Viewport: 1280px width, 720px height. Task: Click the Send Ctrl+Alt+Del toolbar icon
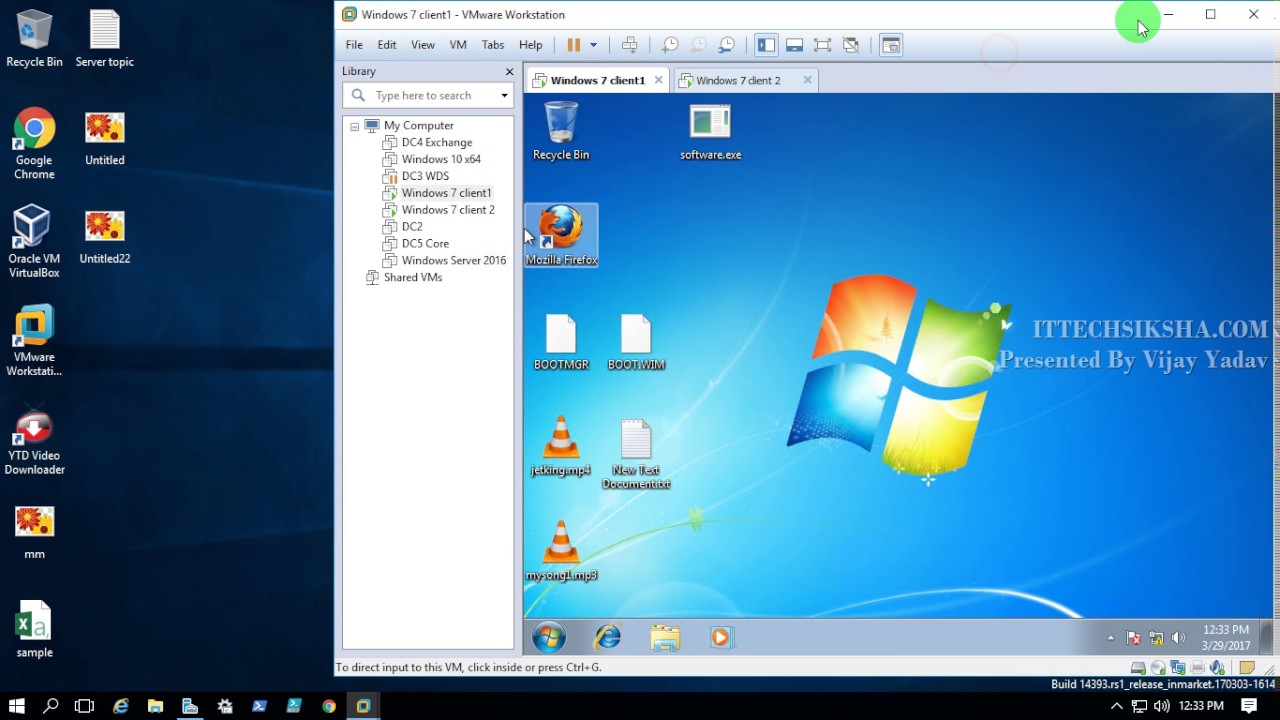pos(629,45)
